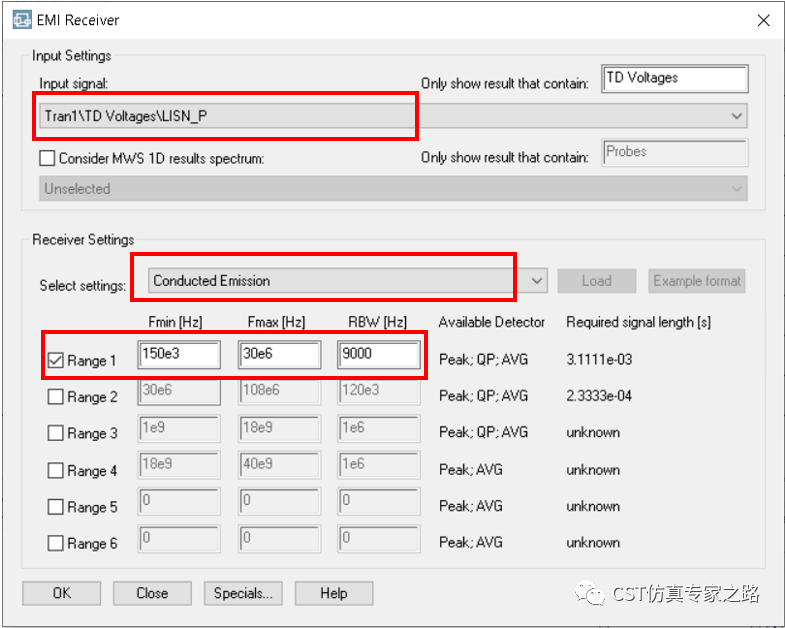Enable the Range 6 checkbox

click(56, 543)
